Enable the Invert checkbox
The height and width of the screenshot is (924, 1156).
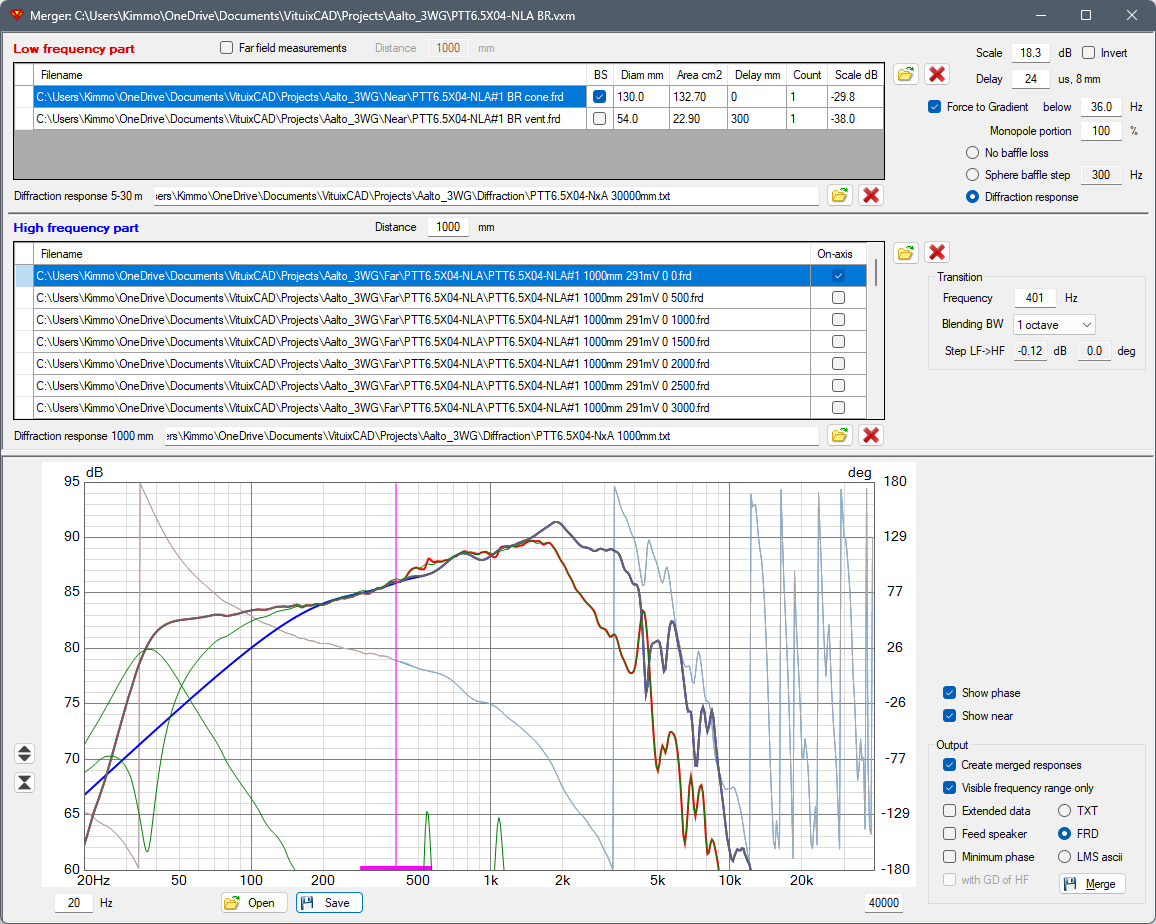pos(1088,53)
